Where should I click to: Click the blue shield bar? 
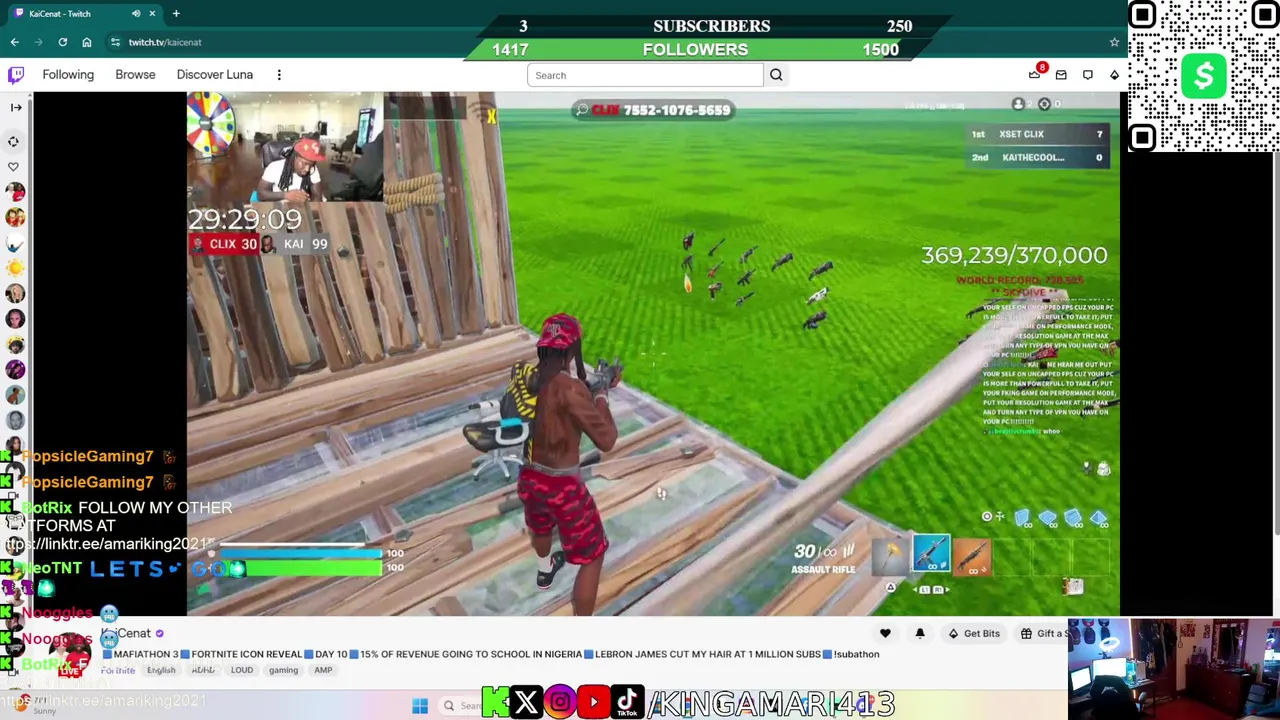coord(300,553)
